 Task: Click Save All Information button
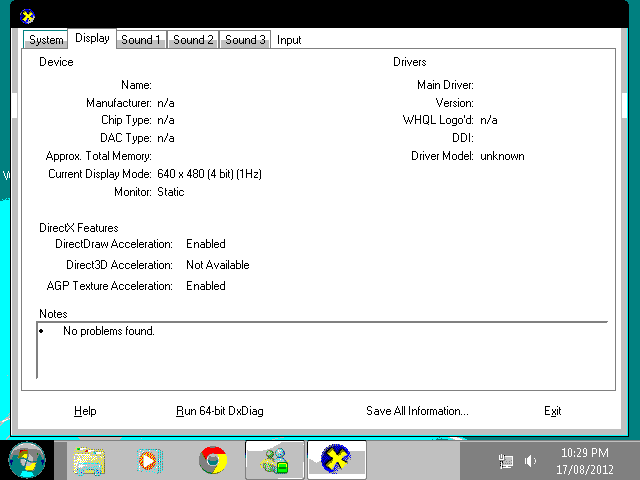point(417,411)
